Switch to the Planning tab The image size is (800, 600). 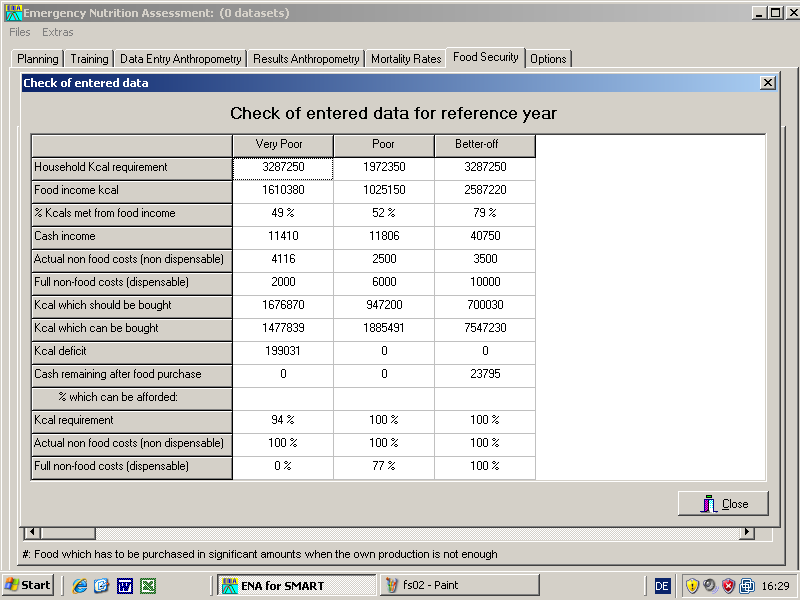(x=38, y=59)
